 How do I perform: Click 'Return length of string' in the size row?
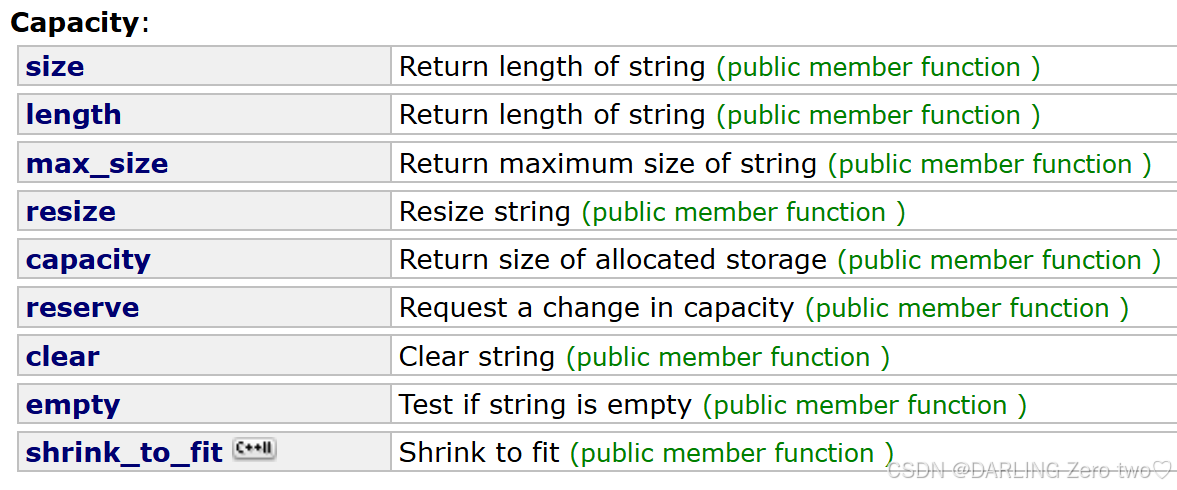551,67
